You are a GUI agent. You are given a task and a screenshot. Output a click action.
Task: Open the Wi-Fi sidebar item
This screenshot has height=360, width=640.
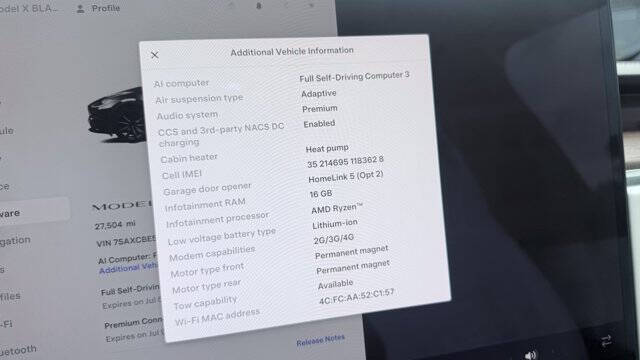pyautogui.click(x=6, y=324)
